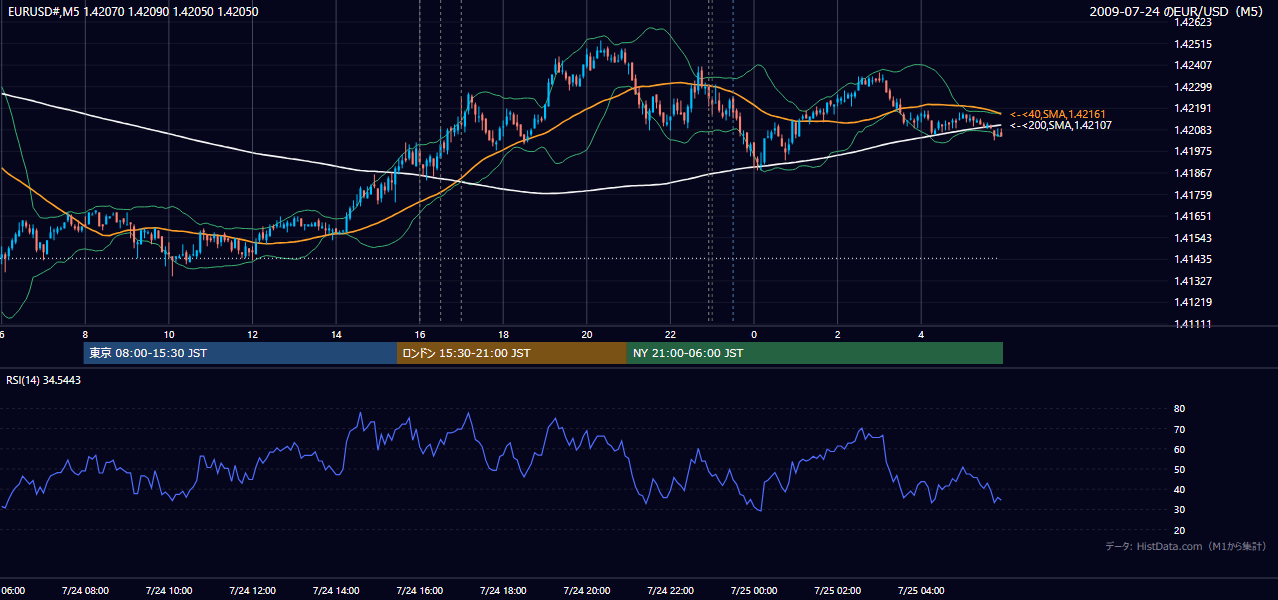Click the 7/24 14:00 time label
Screen dimensions: 1278x600
tap(335, 591)
